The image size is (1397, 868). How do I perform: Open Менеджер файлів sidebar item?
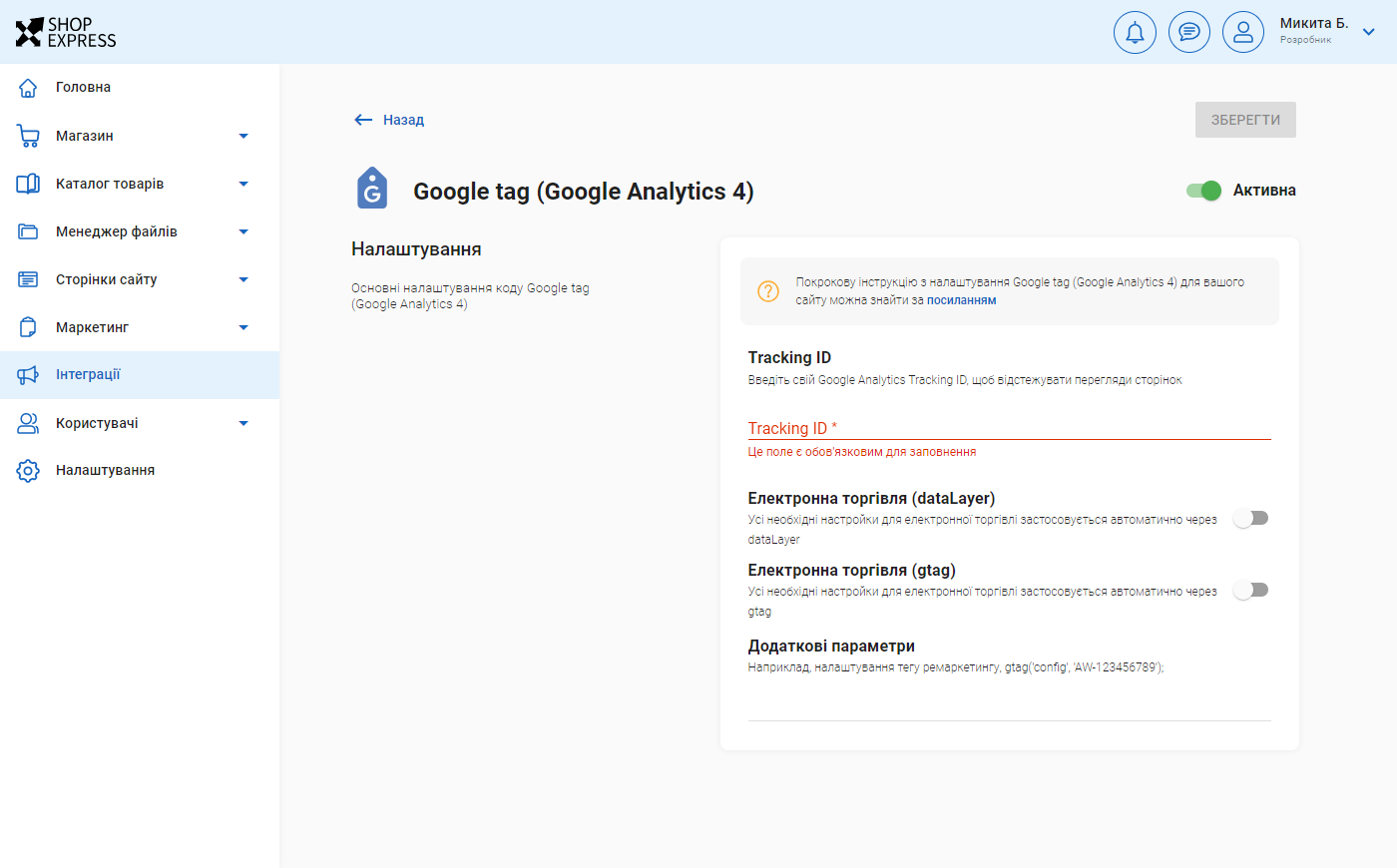pyautogui.click(x=140, y=231)
